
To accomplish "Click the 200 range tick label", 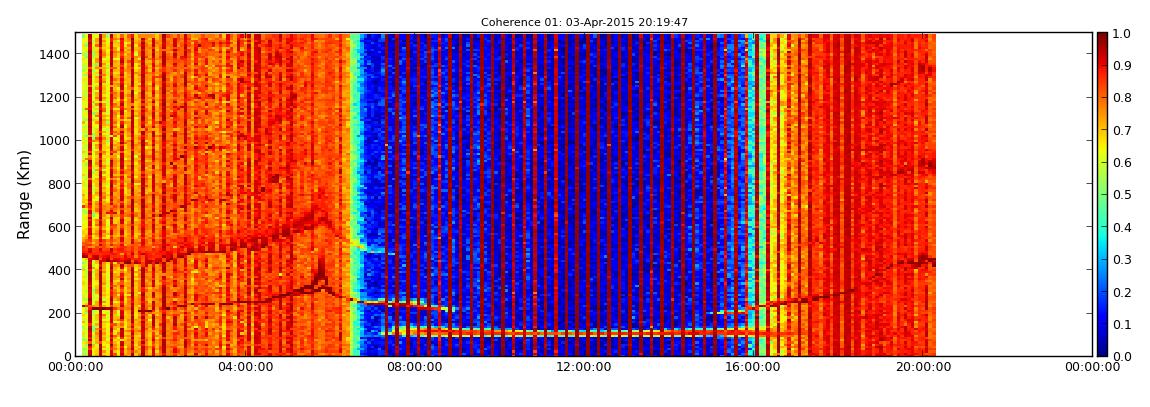I will [x=59, y=314].
